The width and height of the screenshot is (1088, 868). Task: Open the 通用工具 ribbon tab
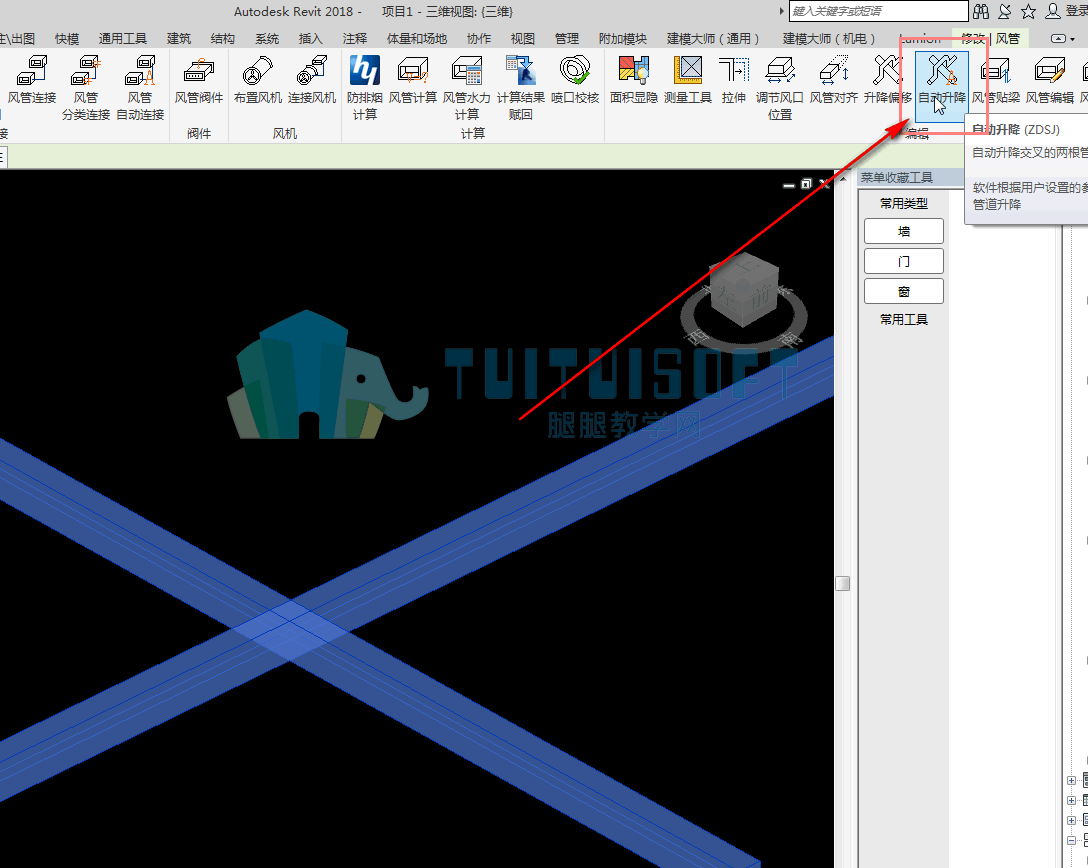point(123,39)
